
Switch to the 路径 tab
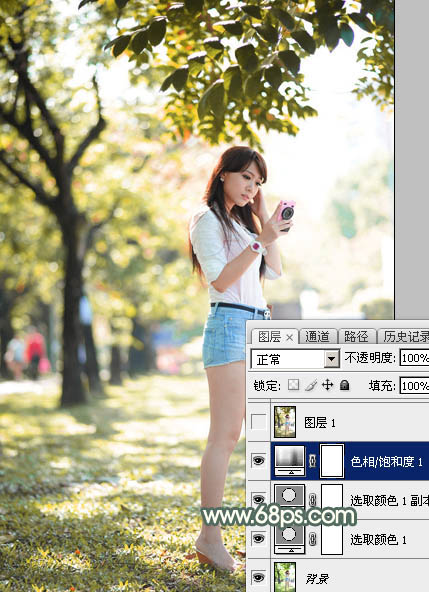356,336
